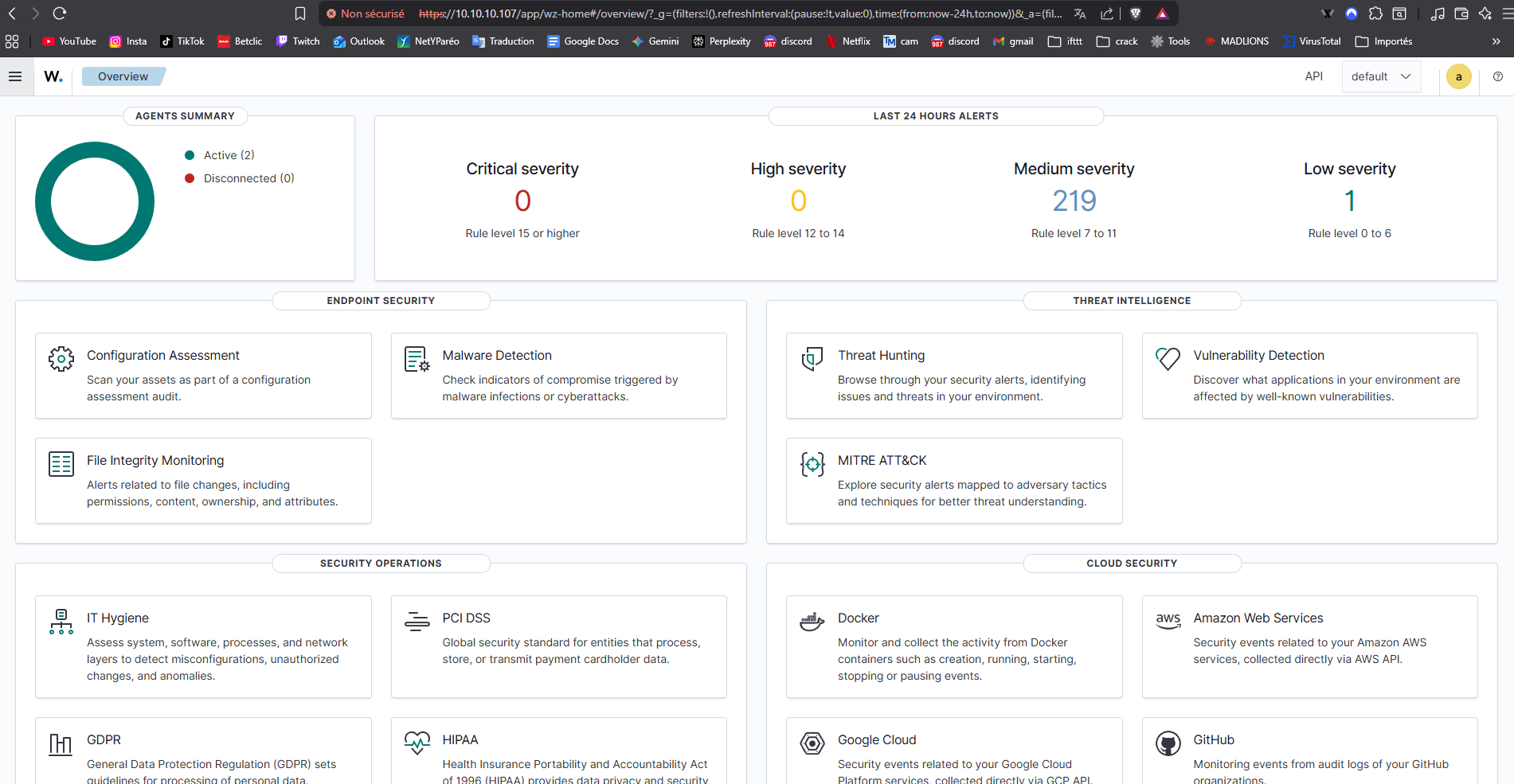Open the 219 Medium severity alerts
The width and height of the screenshot is (1514, 784).
click(1074, 201)
